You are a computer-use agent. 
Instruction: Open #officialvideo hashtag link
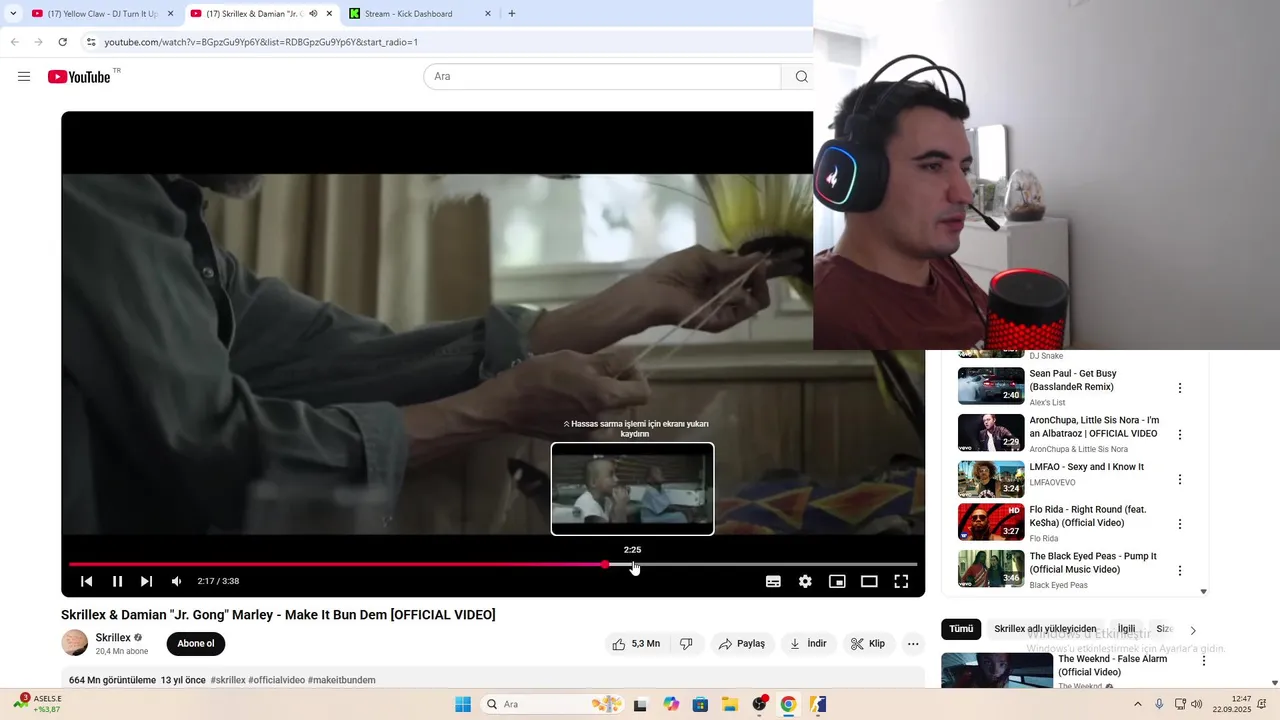[277, 680]
